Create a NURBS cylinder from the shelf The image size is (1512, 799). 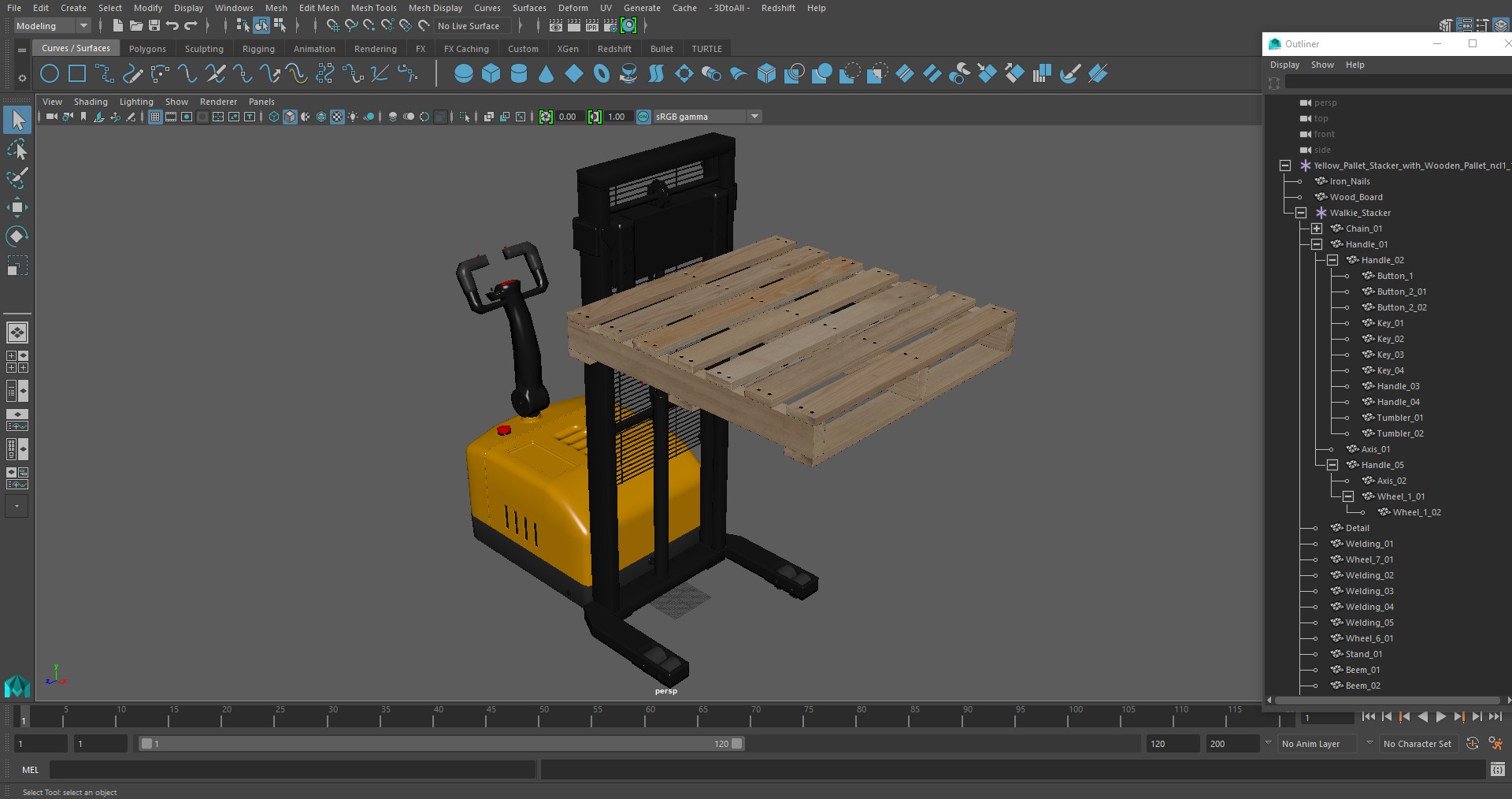[519, 74]
